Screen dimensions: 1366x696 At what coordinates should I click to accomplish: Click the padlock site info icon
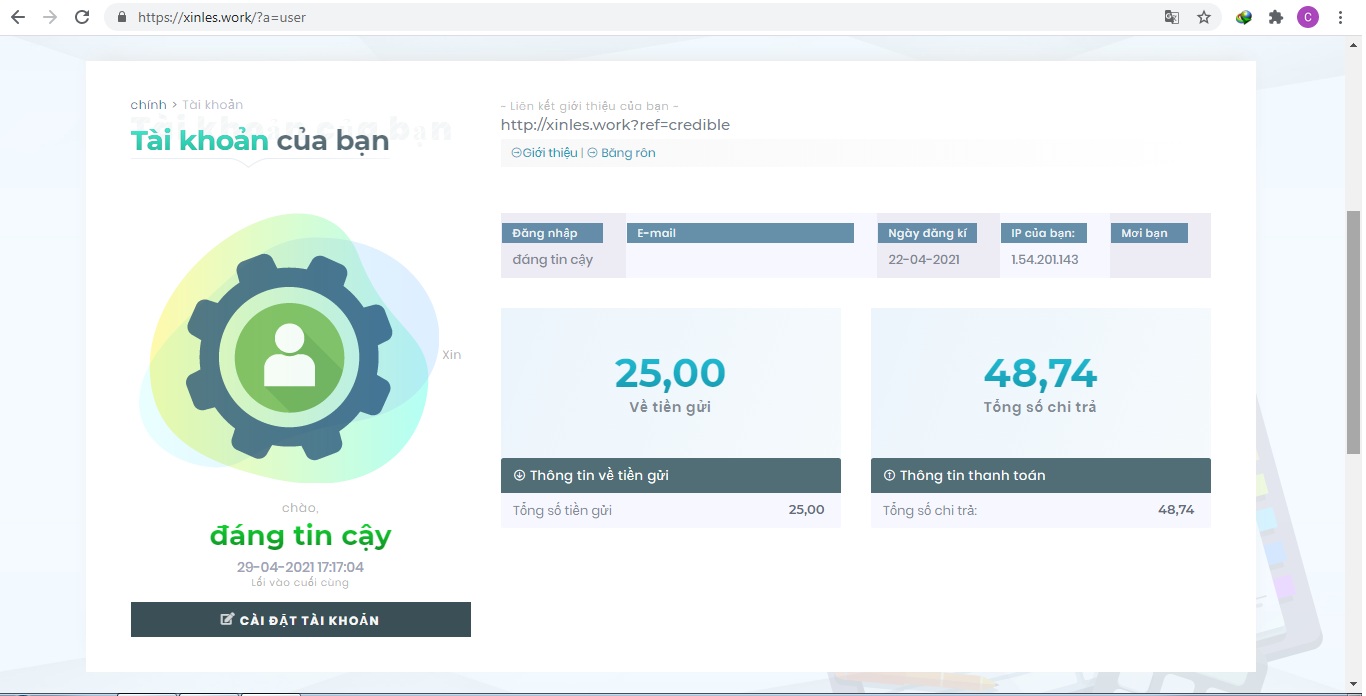tap(122, 17)
